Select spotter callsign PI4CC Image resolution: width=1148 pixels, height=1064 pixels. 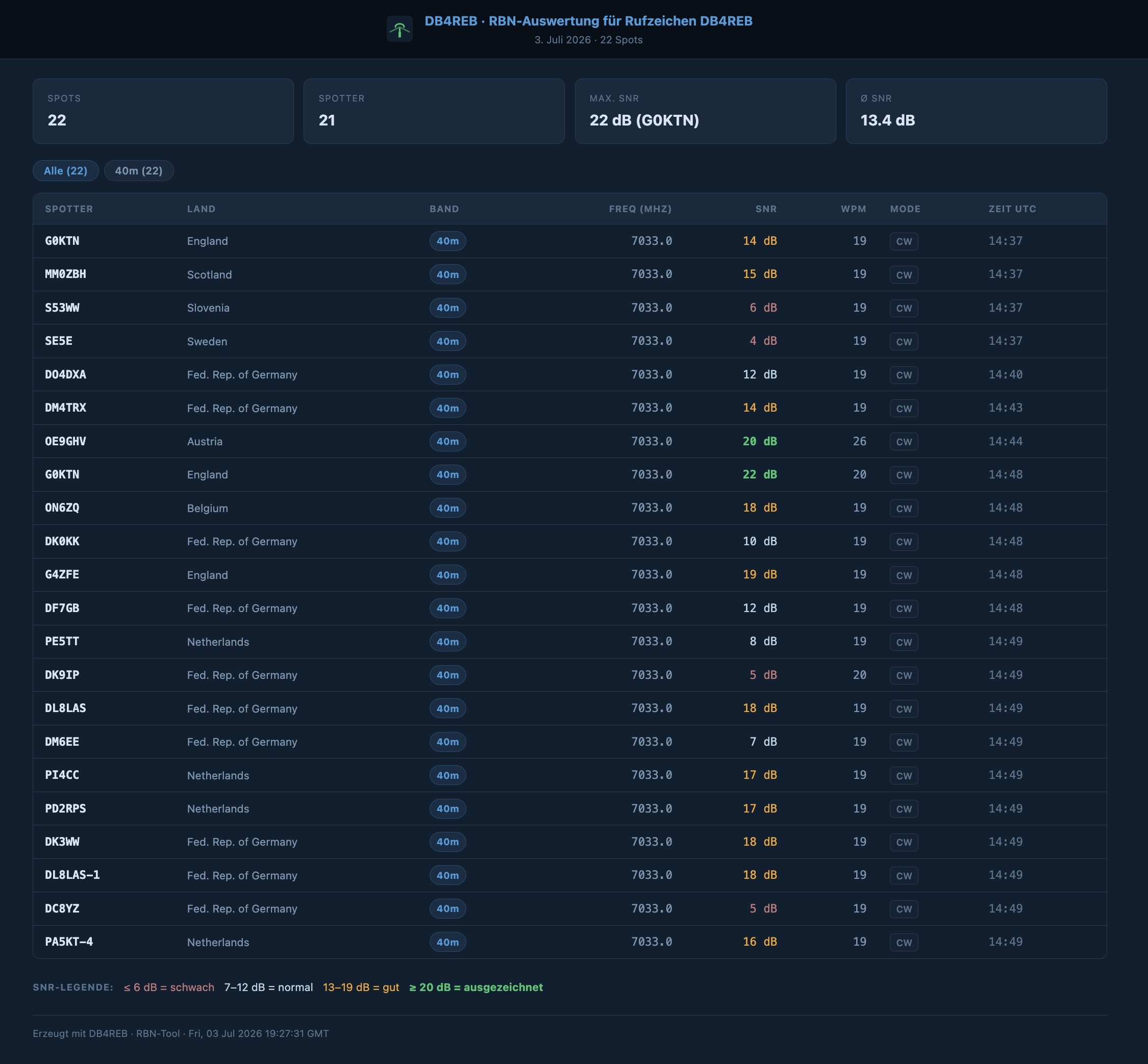click(62, 775)
